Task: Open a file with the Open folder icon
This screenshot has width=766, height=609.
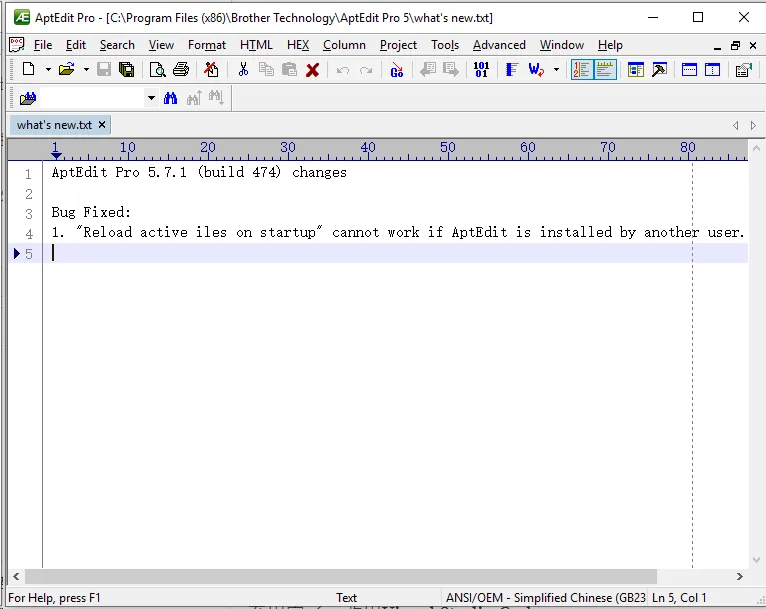Action: [66, 69]
